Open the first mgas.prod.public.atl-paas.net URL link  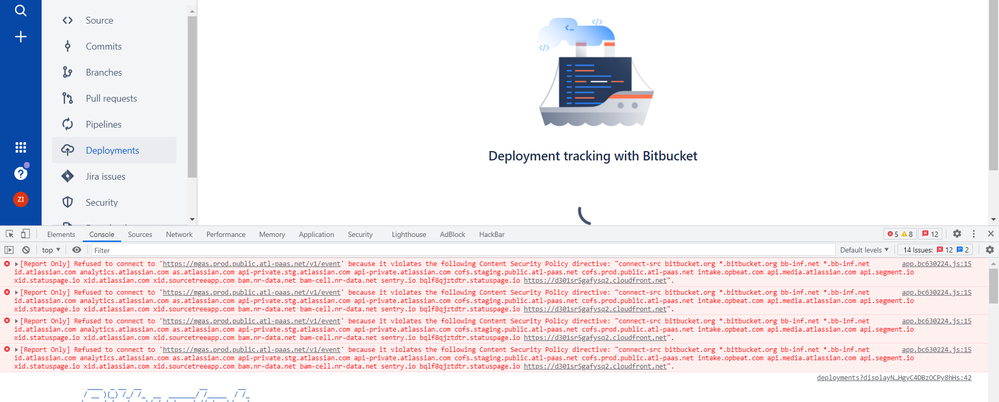[x=252, y=263]
